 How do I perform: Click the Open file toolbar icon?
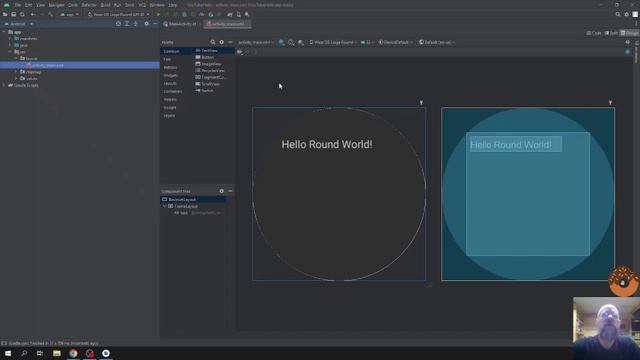(x=5, y=14)
